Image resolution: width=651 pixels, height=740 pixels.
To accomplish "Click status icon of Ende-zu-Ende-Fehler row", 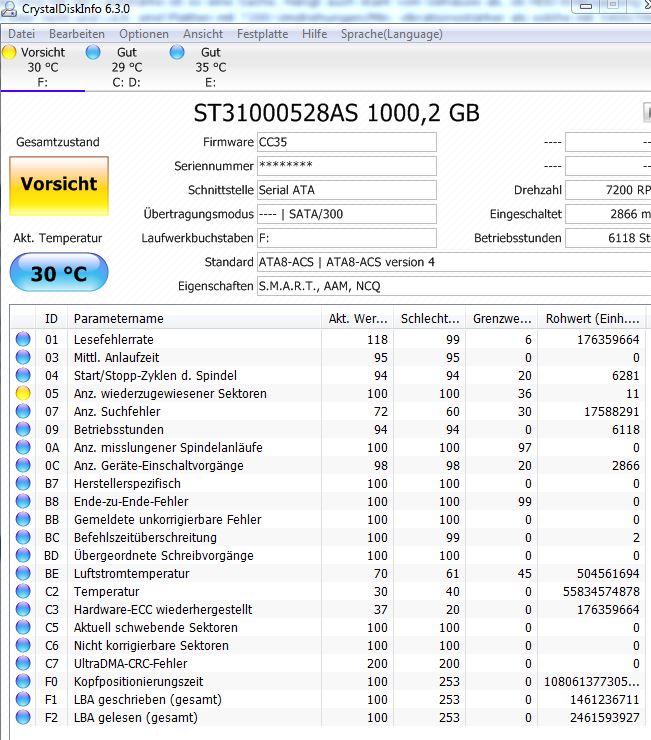I will (x=23, y=501).
